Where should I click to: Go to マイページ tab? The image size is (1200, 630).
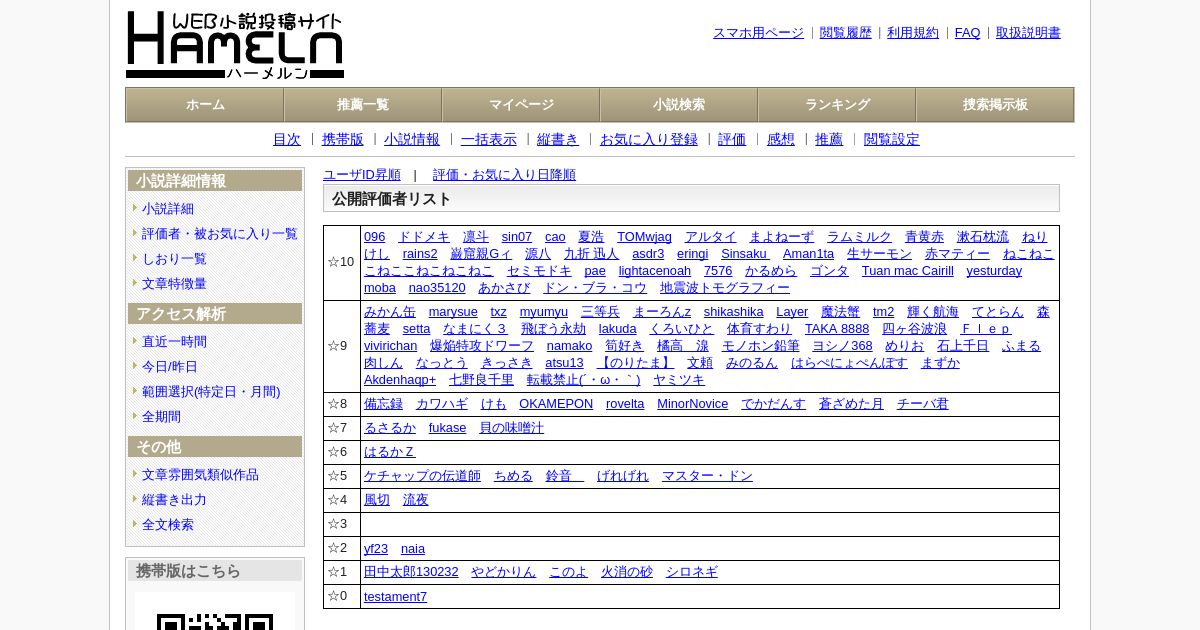[x=521, y=105]
